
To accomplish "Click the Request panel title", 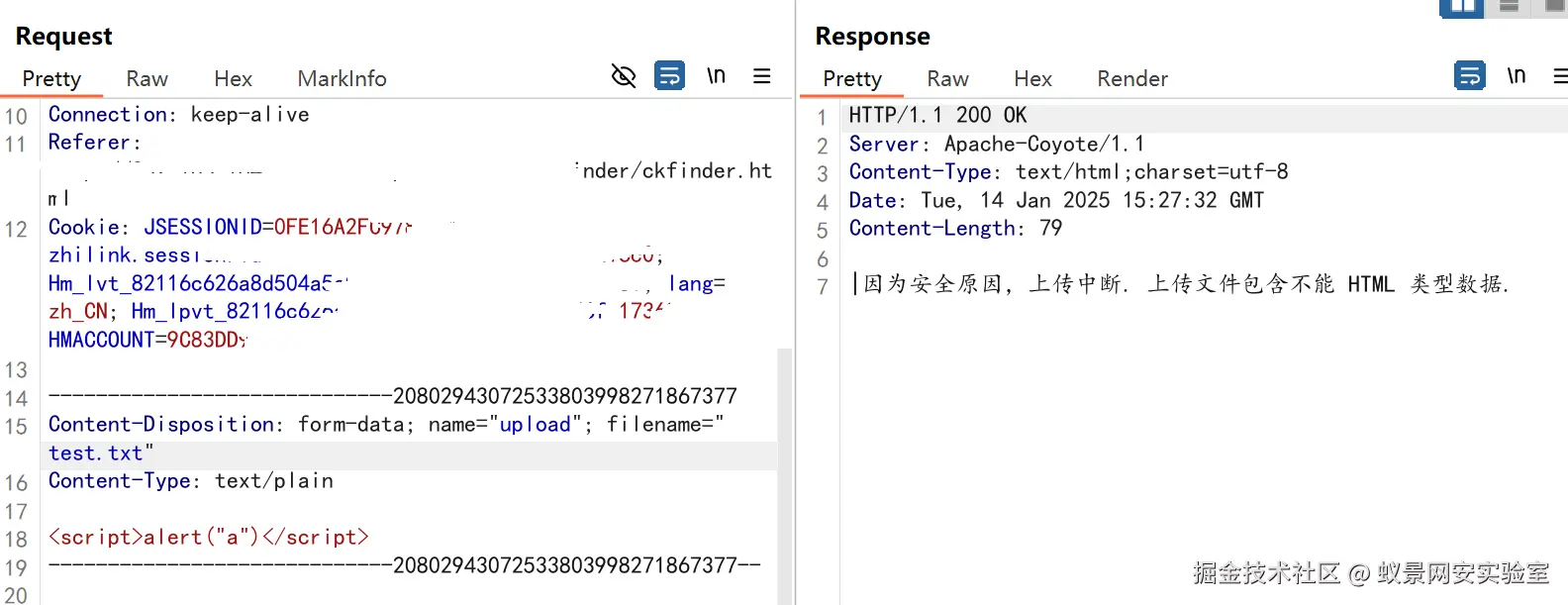I will 64,37.
